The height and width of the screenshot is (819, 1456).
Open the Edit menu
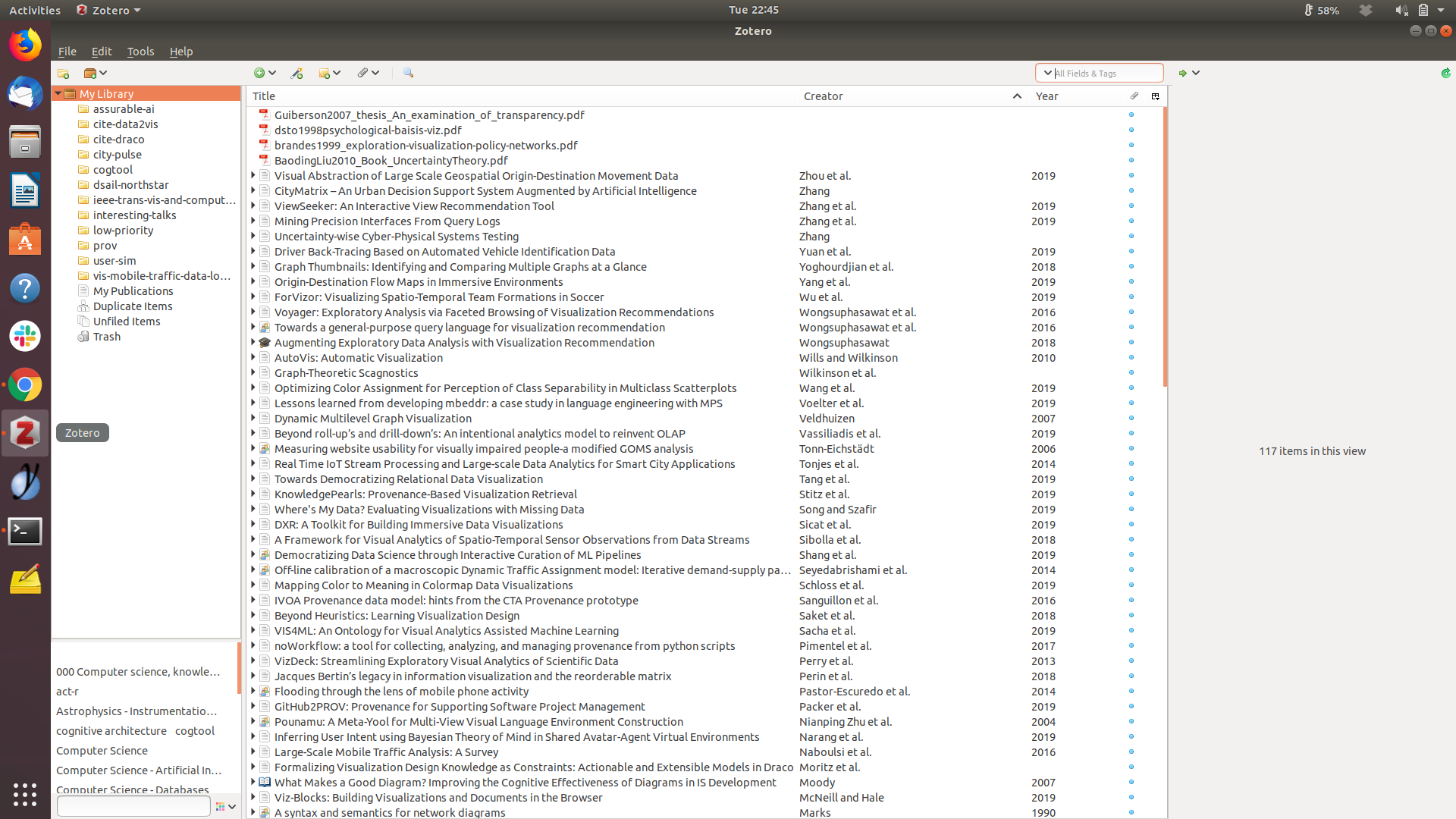(x=101, y=52)
